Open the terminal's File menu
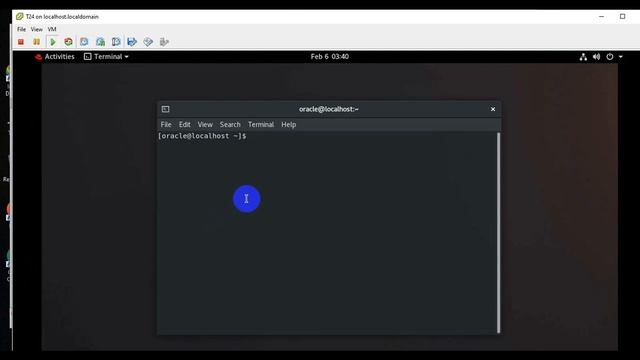 (x=166, y=124)
